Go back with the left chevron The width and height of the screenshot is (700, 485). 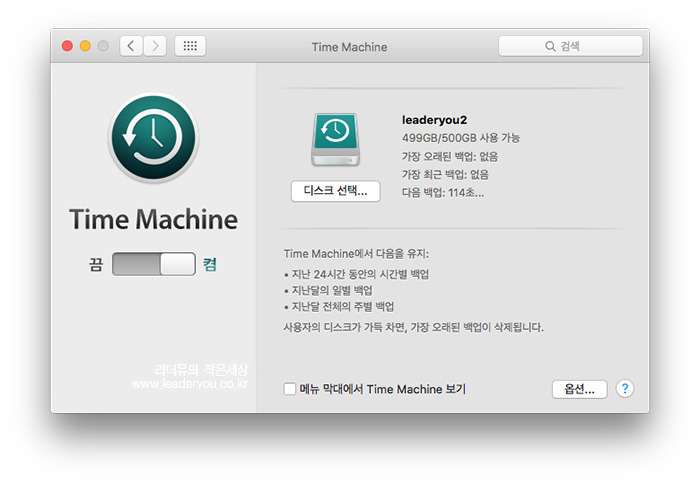coord(131,46)
